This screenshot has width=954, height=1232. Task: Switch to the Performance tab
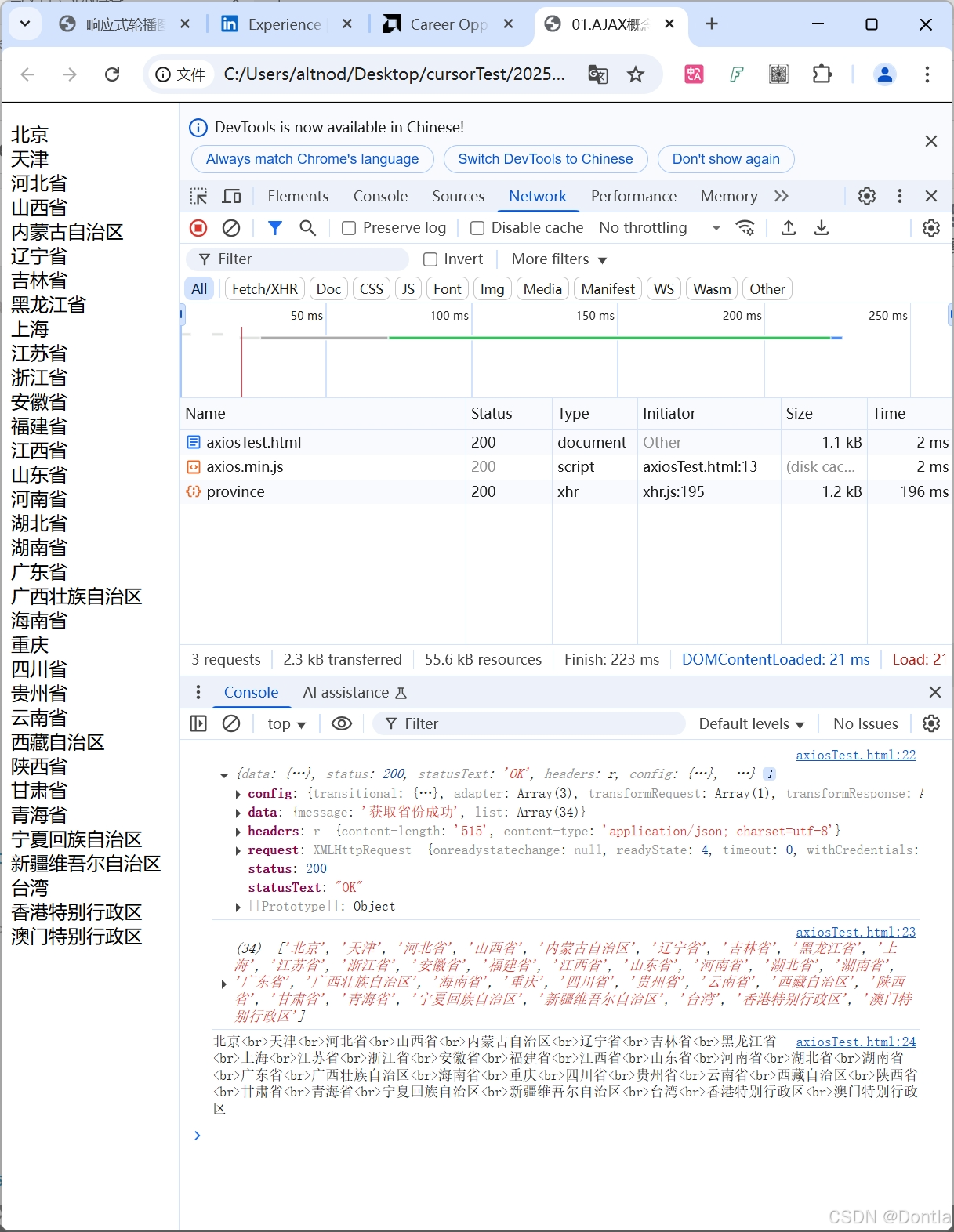click(633, 196)
